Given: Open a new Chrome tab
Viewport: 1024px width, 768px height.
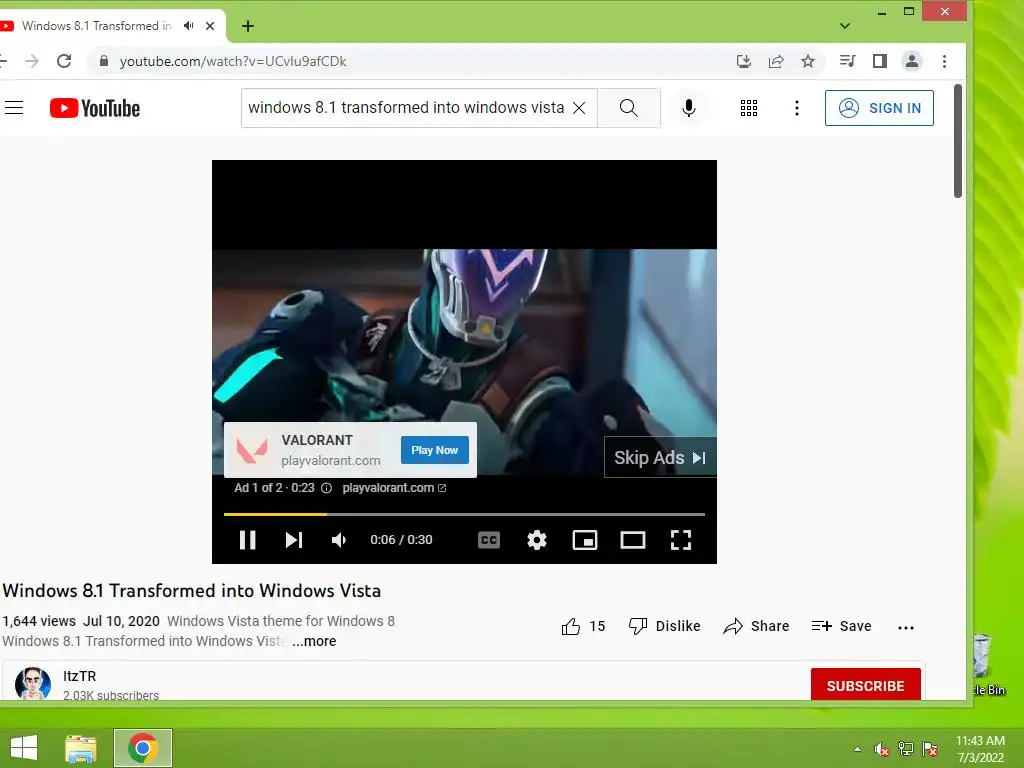Looking at the screenshot, I should (x=248, y=26).
